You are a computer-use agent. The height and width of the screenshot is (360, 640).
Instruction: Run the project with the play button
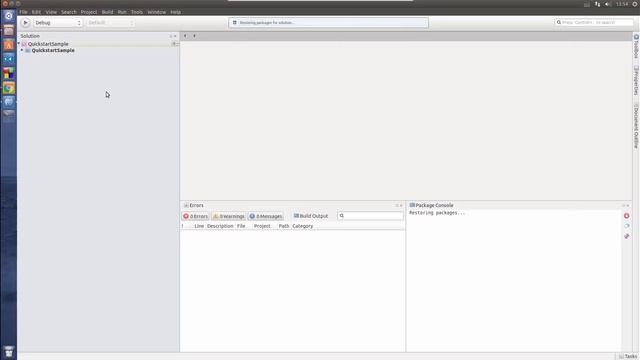click(x=25, y=23)
